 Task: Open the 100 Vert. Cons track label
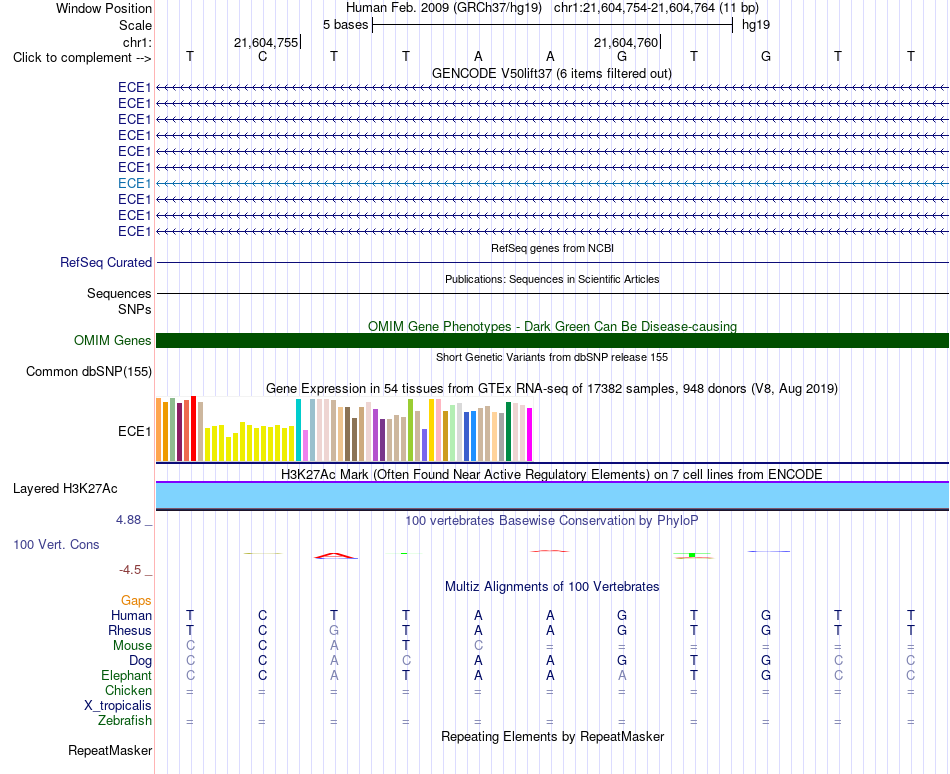click(56, 544)
